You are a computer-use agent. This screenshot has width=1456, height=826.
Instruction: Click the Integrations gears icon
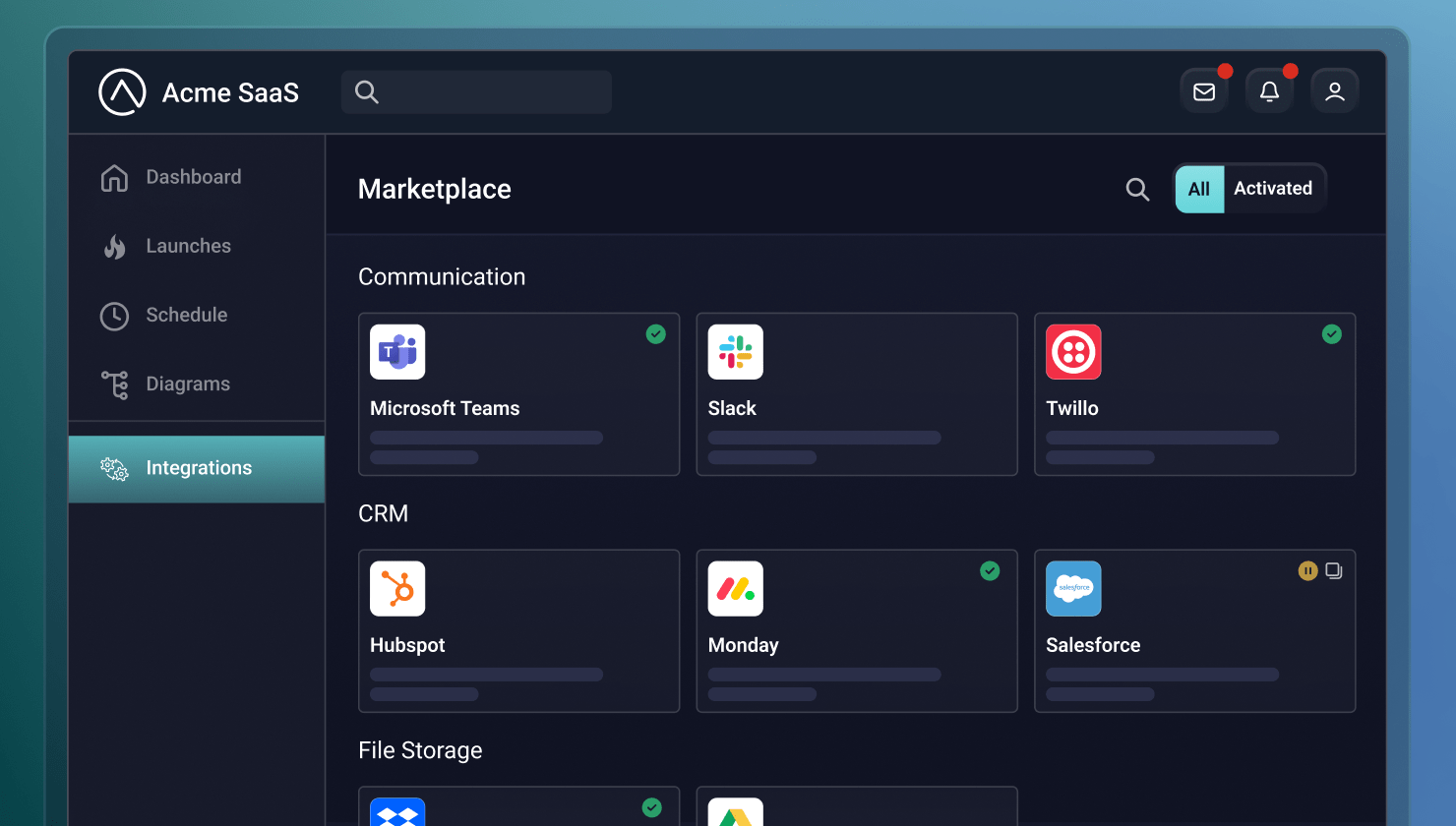[115, 469]
